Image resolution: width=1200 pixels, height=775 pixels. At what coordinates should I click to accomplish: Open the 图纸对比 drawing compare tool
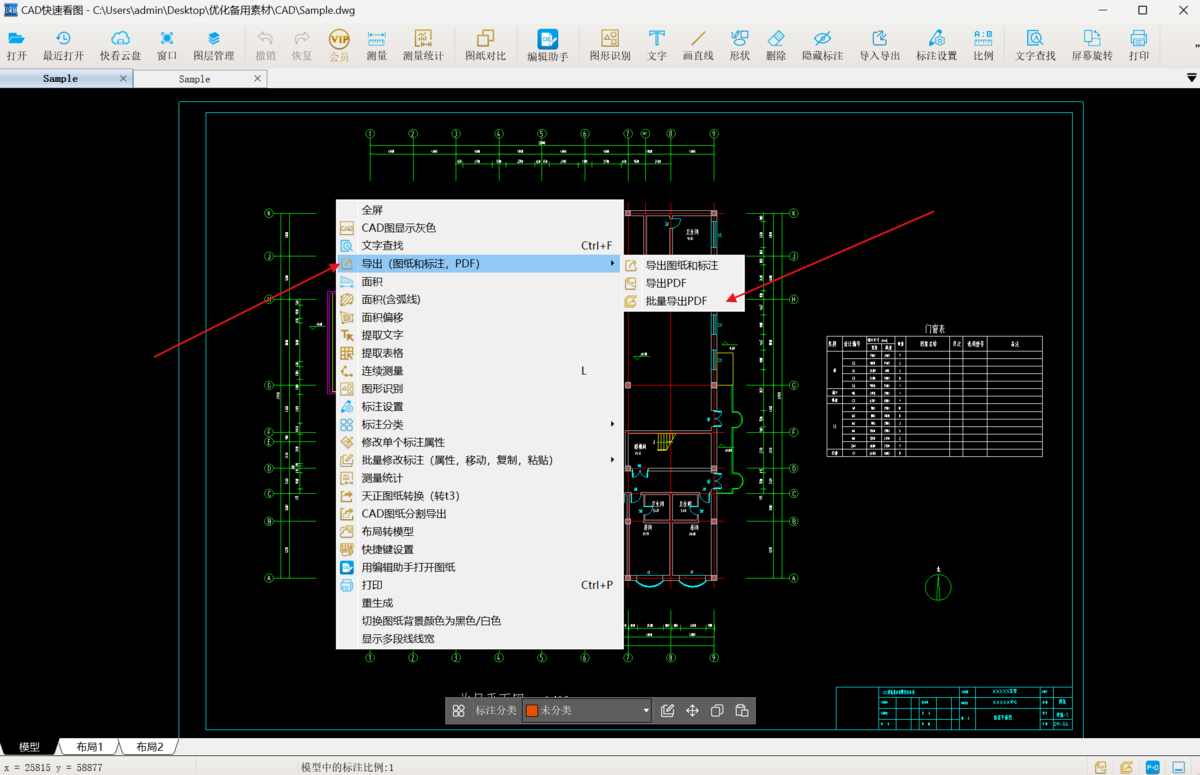coord(485,45)
